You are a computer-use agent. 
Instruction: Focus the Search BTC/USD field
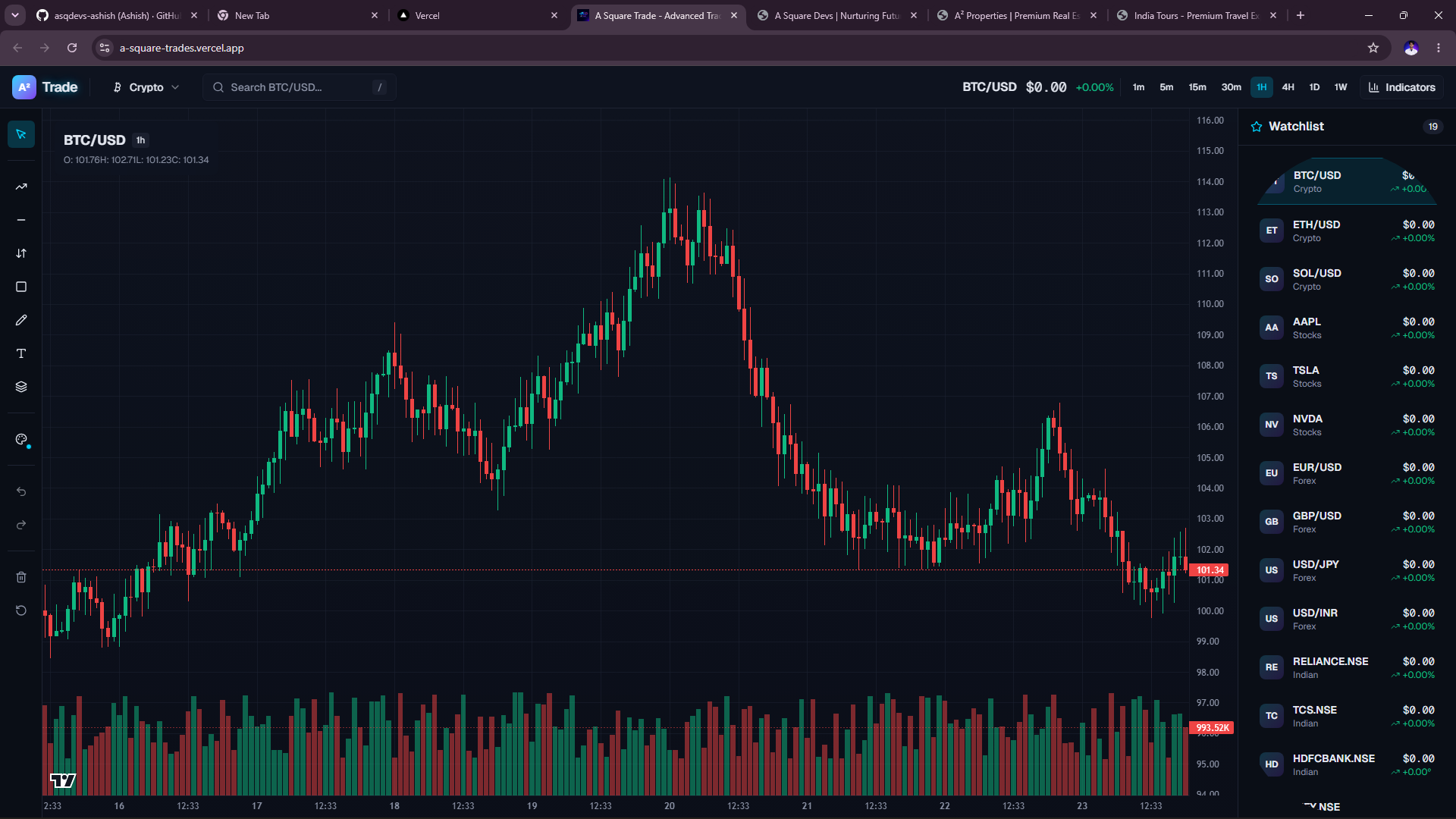pos(300,87)
